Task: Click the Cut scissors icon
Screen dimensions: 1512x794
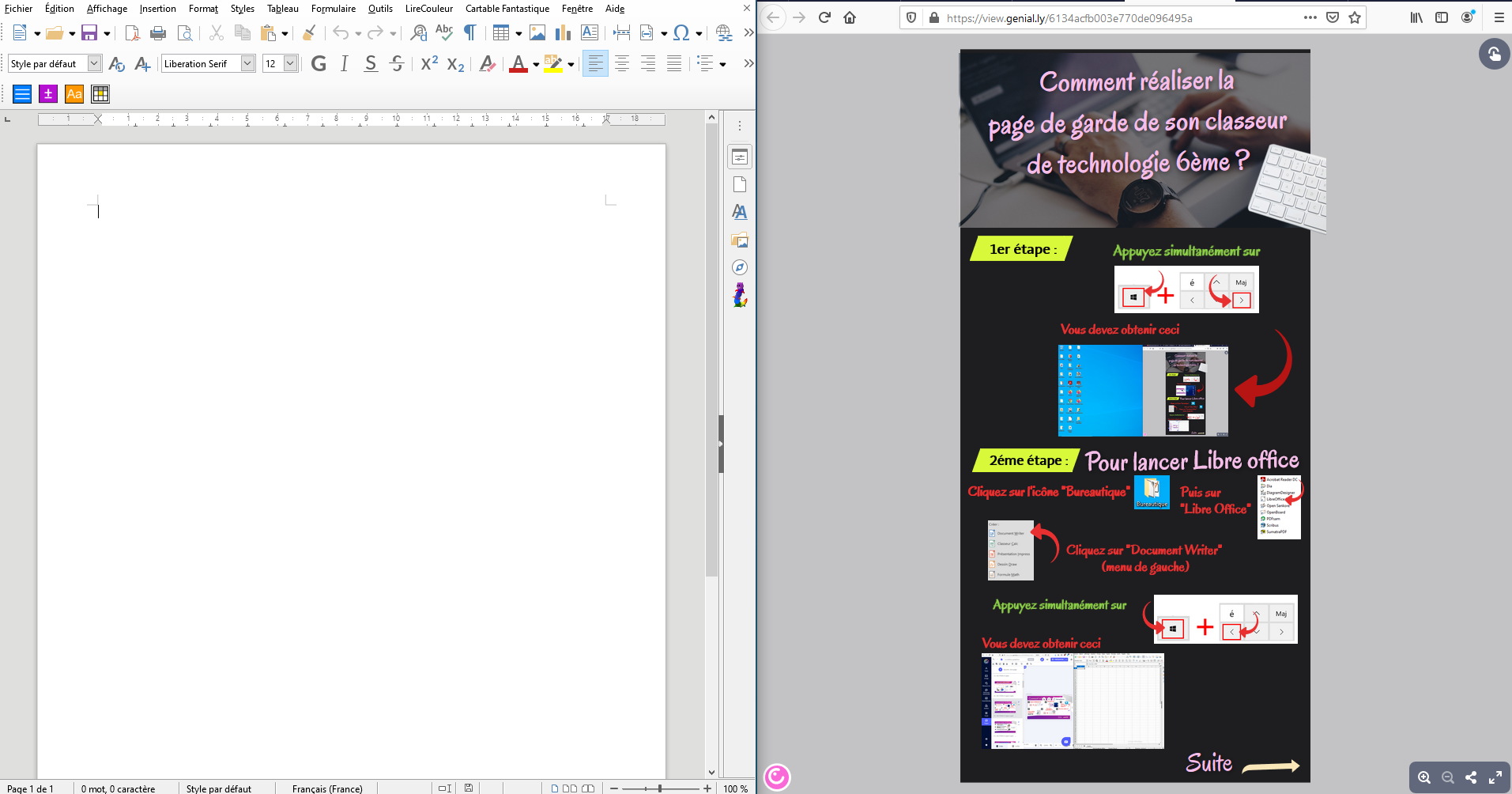Action: 217,32
